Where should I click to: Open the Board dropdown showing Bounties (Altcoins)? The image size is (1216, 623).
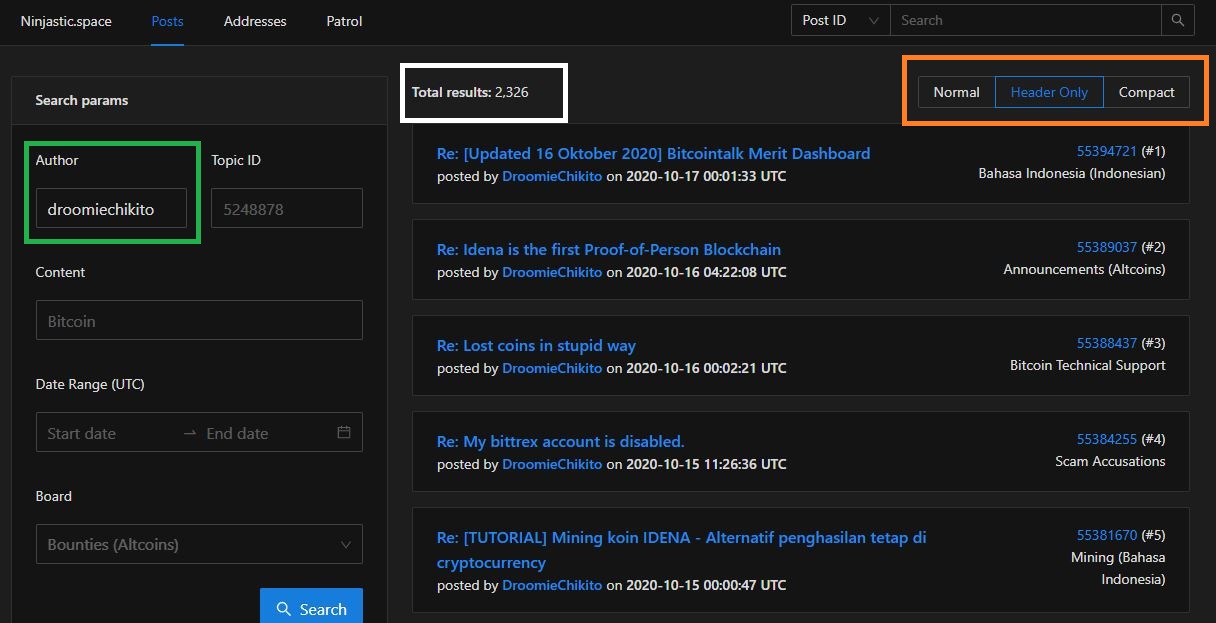point(199,545)
